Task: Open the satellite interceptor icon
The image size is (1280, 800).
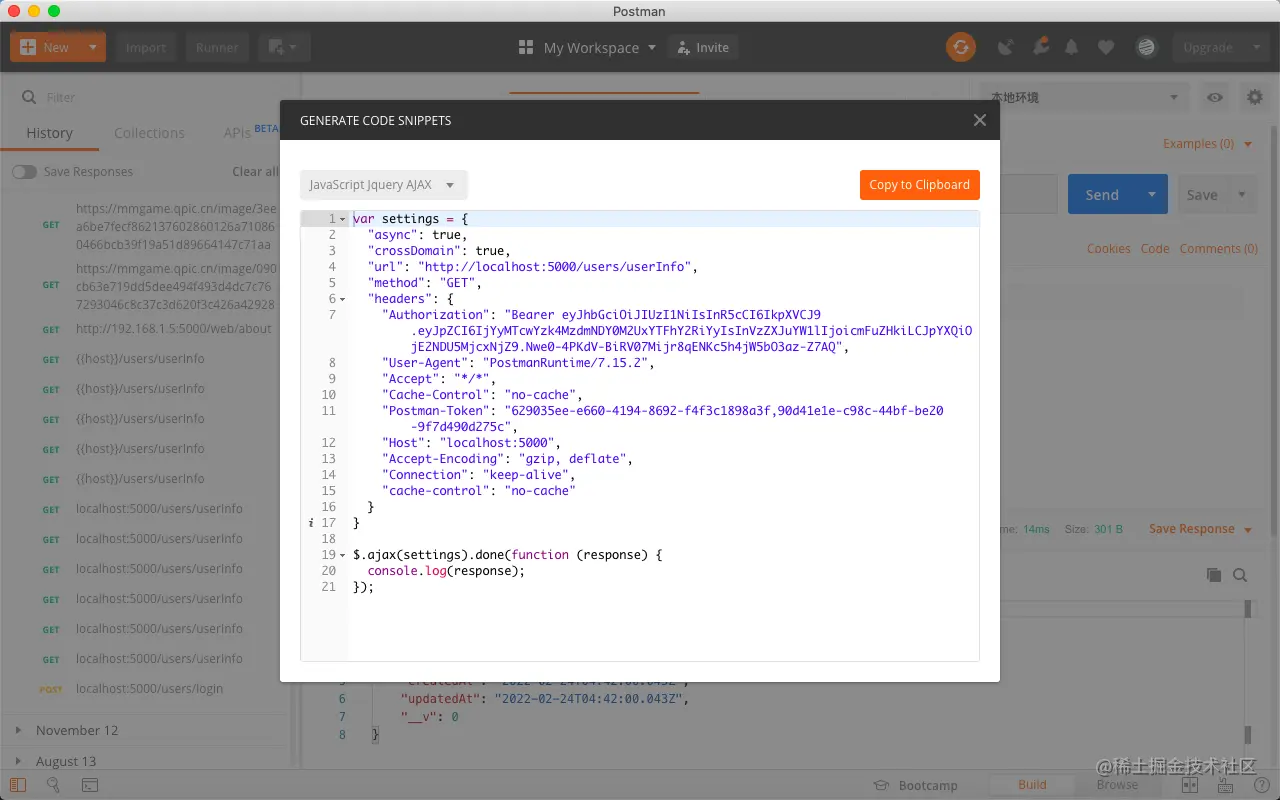Action: click(x=1007, y=47)
